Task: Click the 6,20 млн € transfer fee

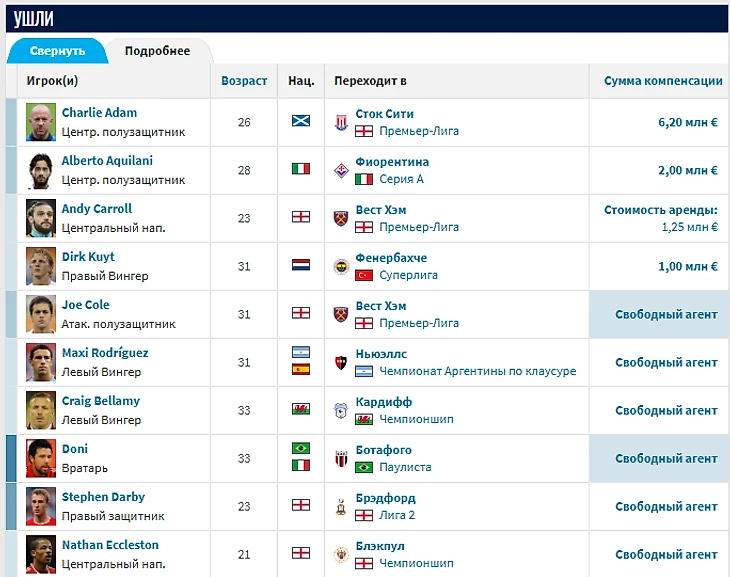Action: click(687, 122)
